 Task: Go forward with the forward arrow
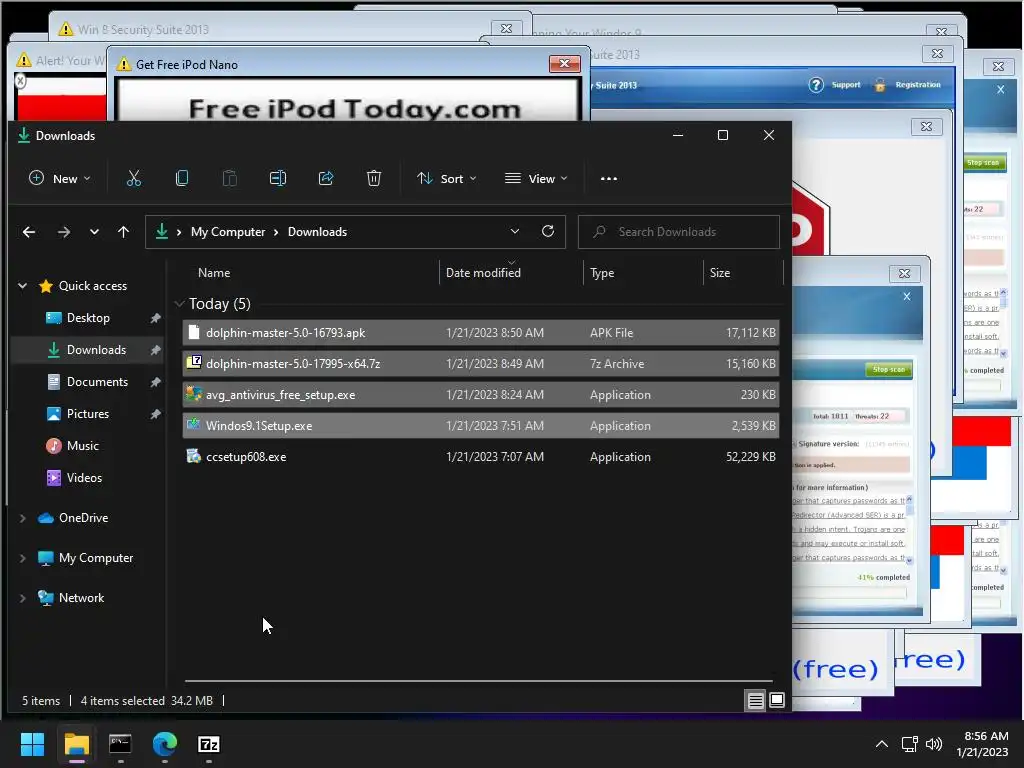pos(63,232)
